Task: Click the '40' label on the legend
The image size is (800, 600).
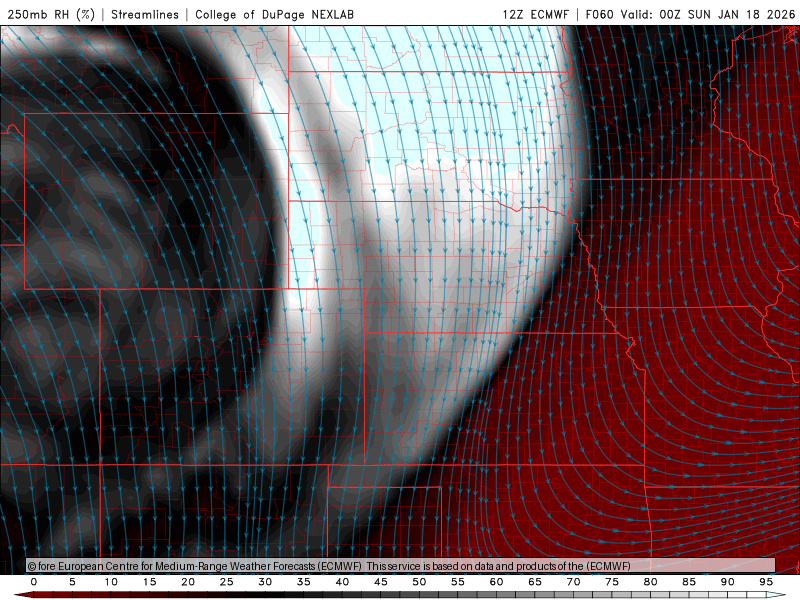Action: [342, 582]
